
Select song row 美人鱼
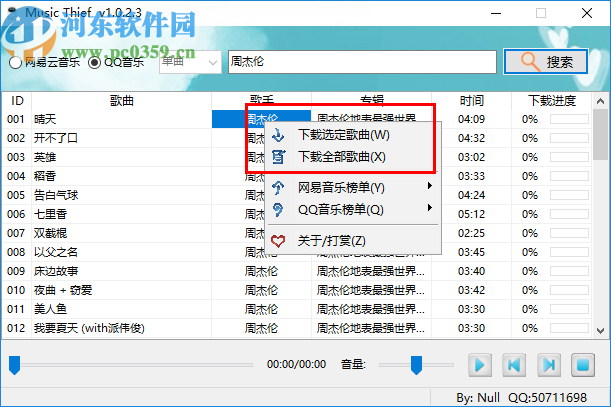click(x=297, y=309)
